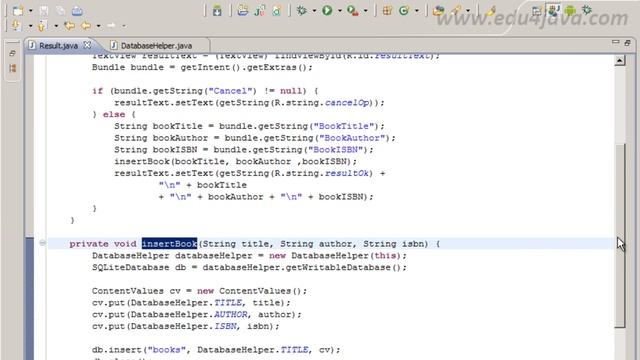This screenshot has height=360, width=640.
Task: Click the New file wizard icon
Action: [18, 11]
